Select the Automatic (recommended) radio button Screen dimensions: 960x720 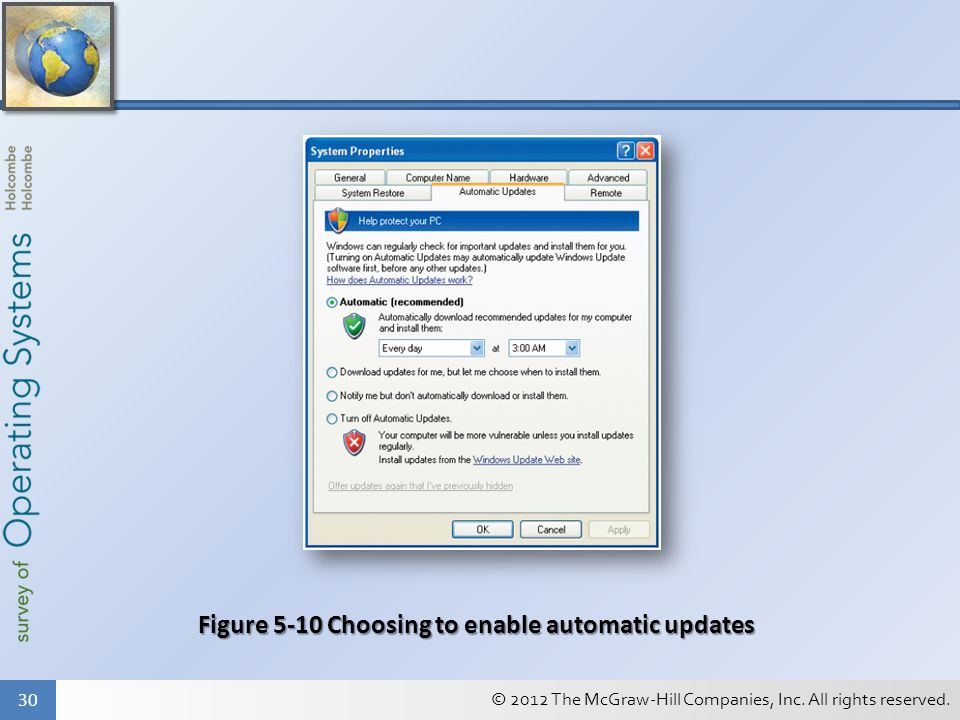coord(332,302)
